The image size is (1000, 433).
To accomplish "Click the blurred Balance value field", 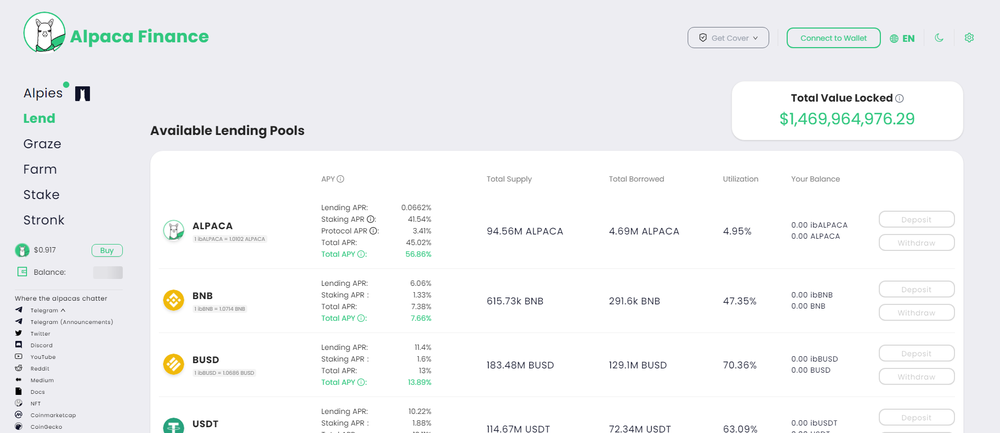I will [x=108, y=273].
